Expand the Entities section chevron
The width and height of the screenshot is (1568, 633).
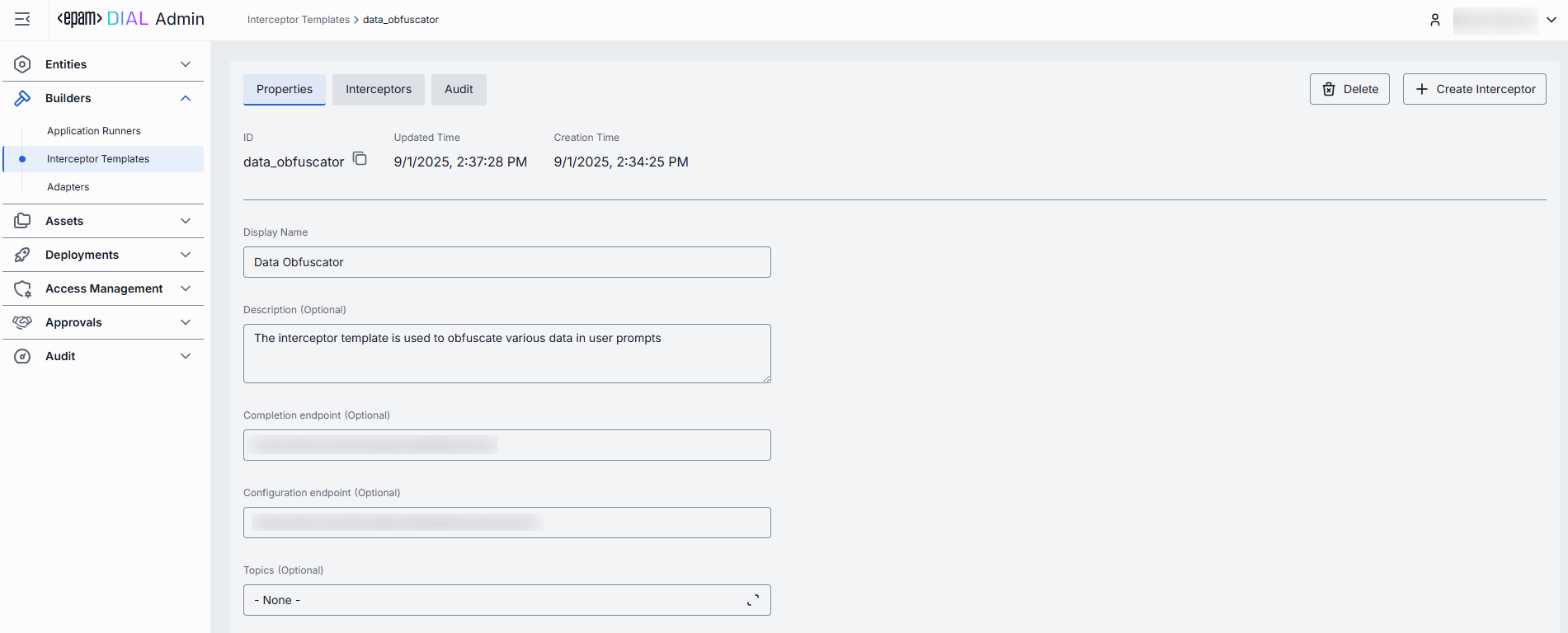coord(186,64)
